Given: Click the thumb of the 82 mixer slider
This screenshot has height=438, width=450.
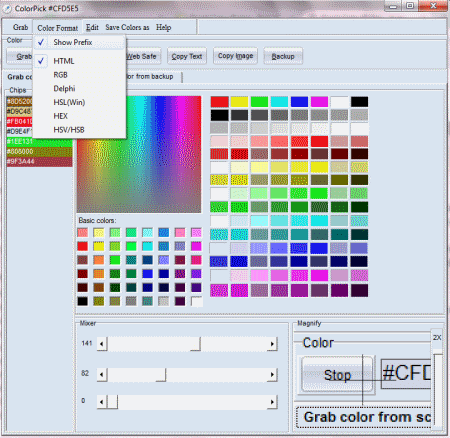Looking at the screenshot, I should [161, 375].
